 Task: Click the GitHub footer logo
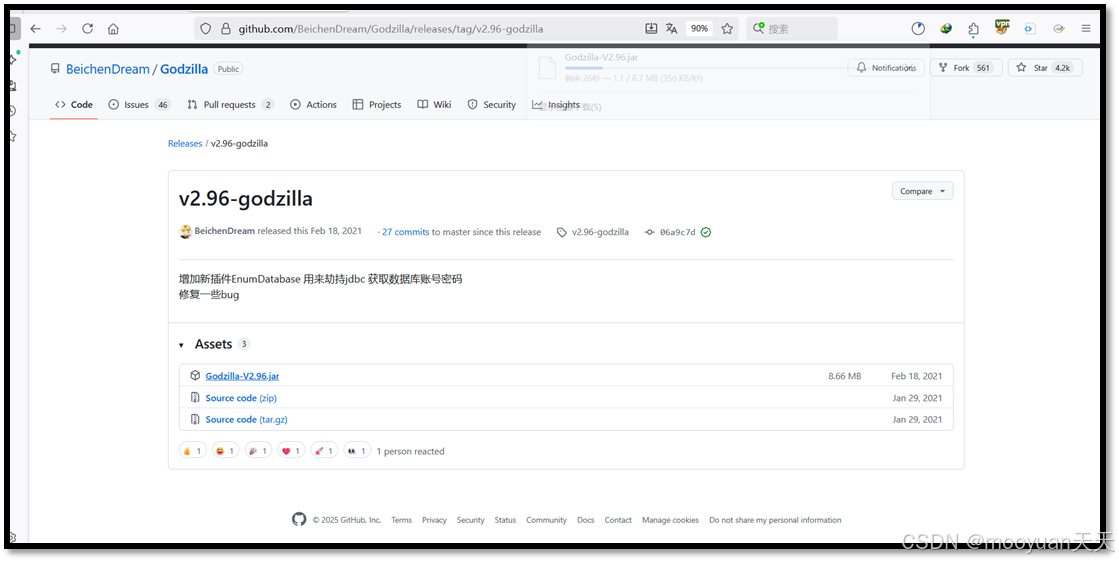pyautogui.click(x=299, y=519)
